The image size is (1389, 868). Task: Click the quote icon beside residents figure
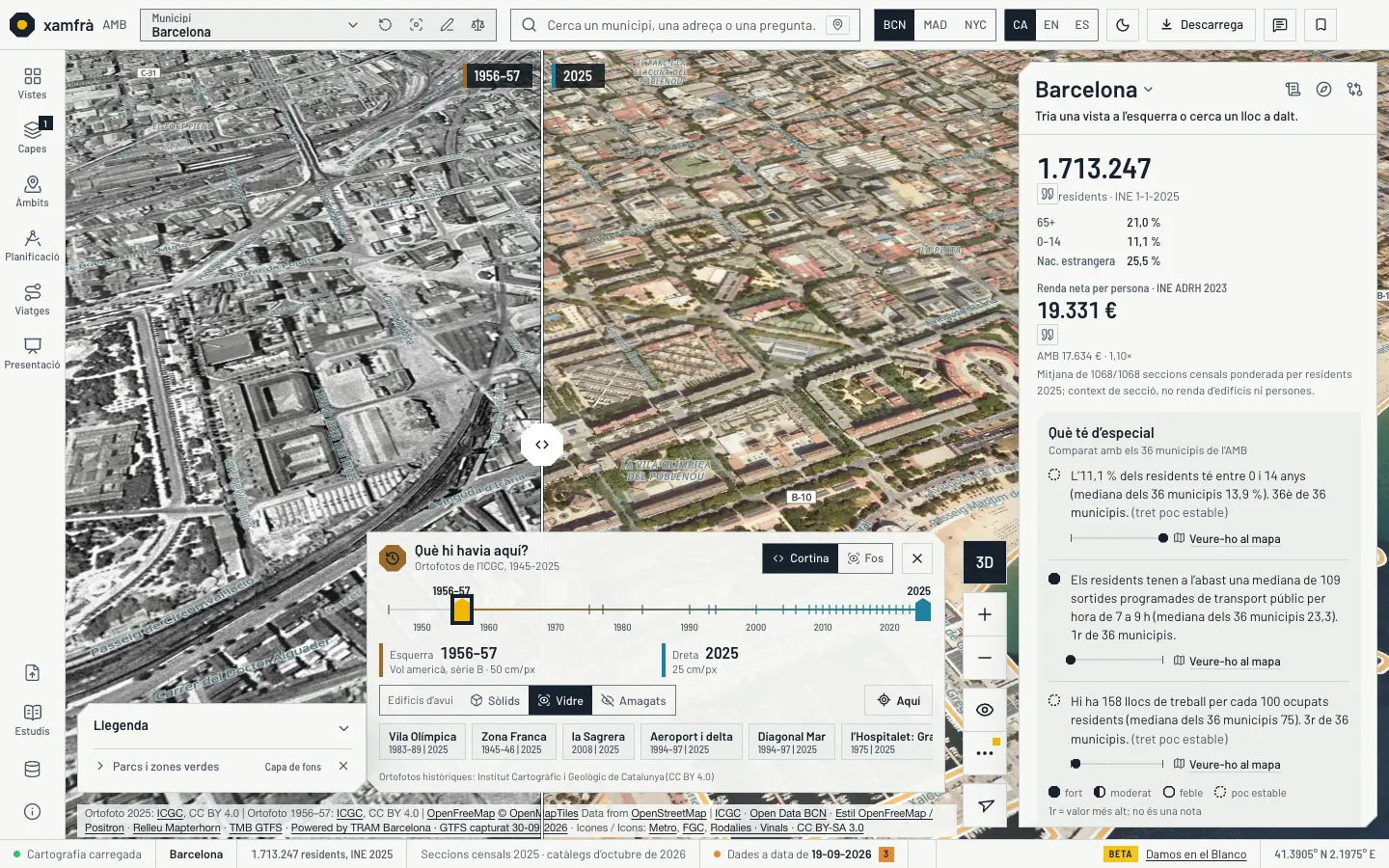click(1048, 195)
